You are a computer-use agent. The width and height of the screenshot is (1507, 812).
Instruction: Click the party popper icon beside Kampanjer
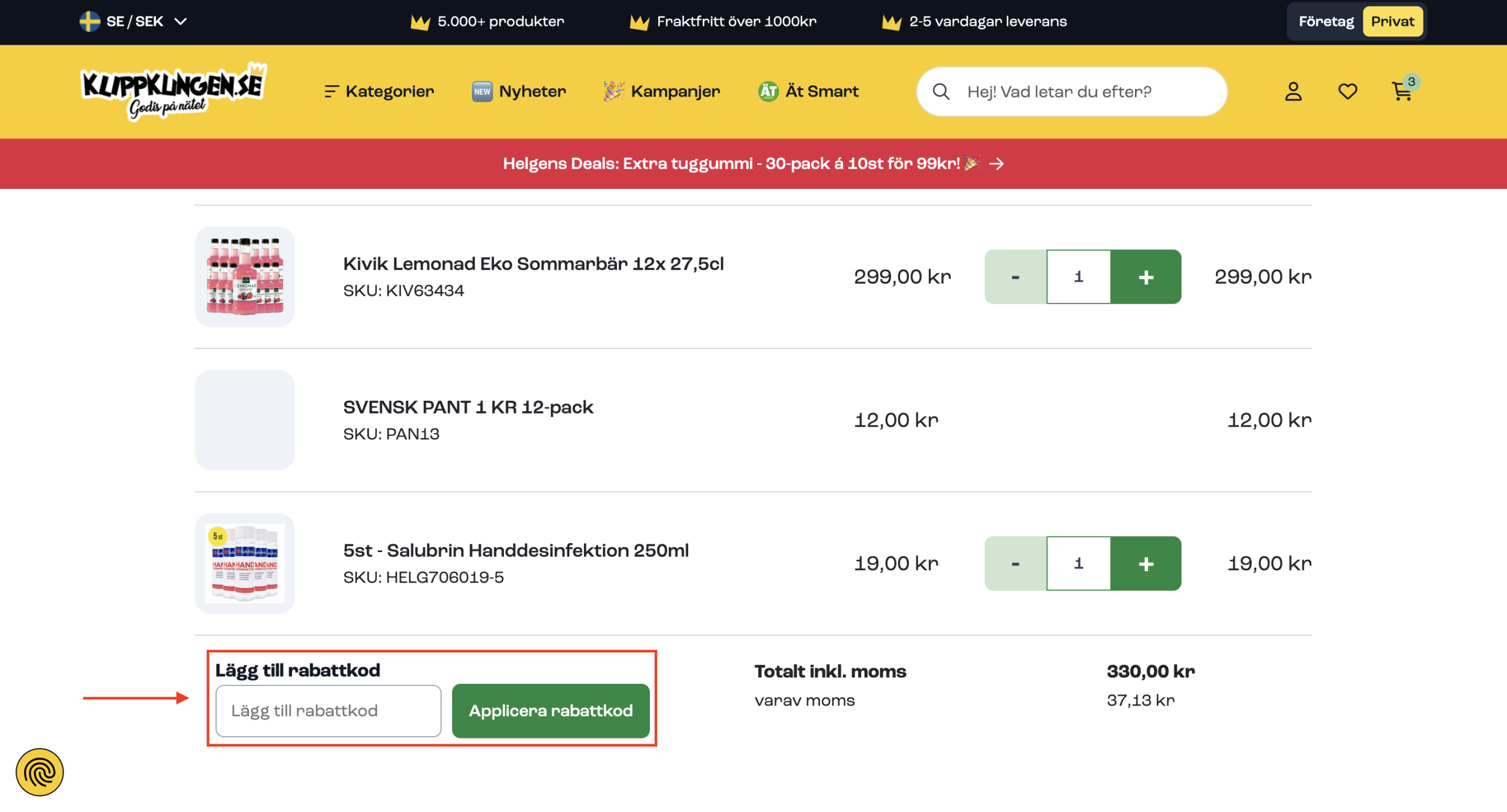[x=613, y=91]
